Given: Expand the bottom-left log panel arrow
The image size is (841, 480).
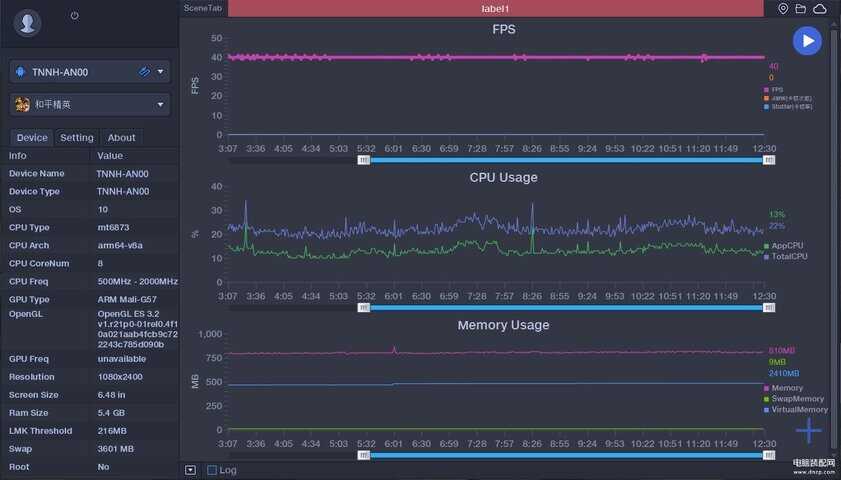Looking at the screenshot, I should pos(190,470).
